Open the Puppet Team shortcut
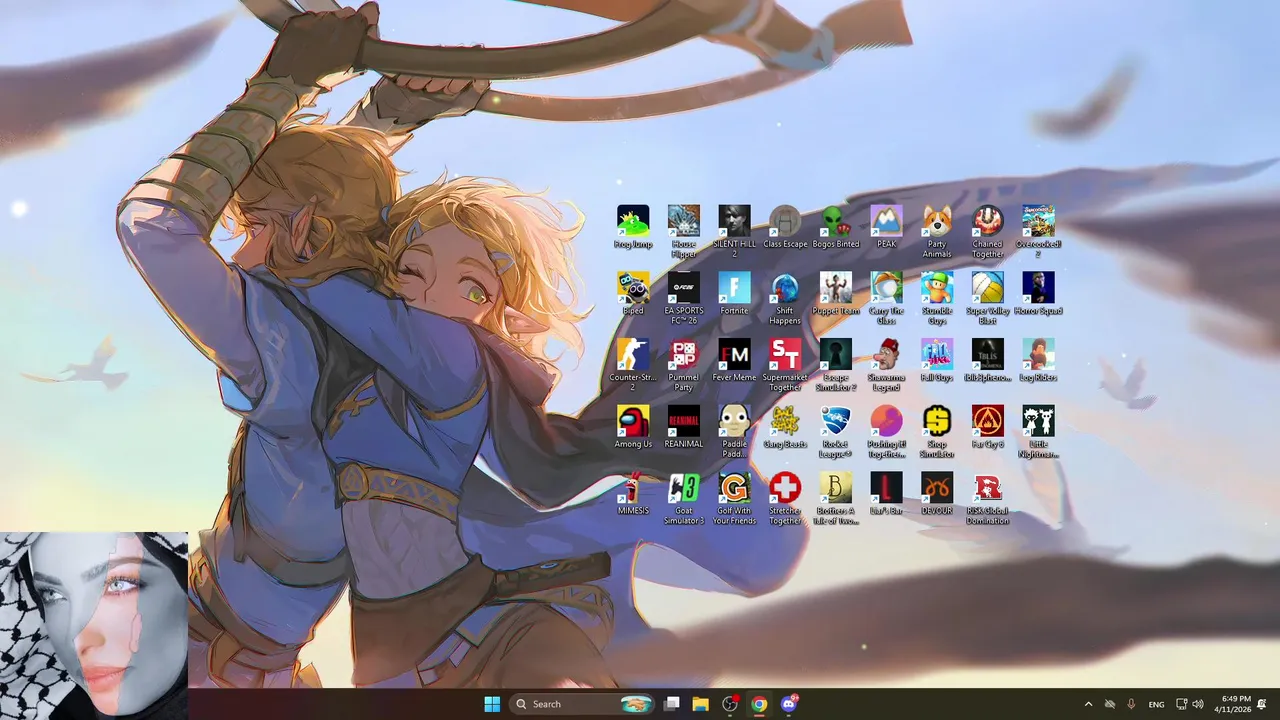Image resolution: width=1280 pixels, height=720 pixels. point(836,295)
